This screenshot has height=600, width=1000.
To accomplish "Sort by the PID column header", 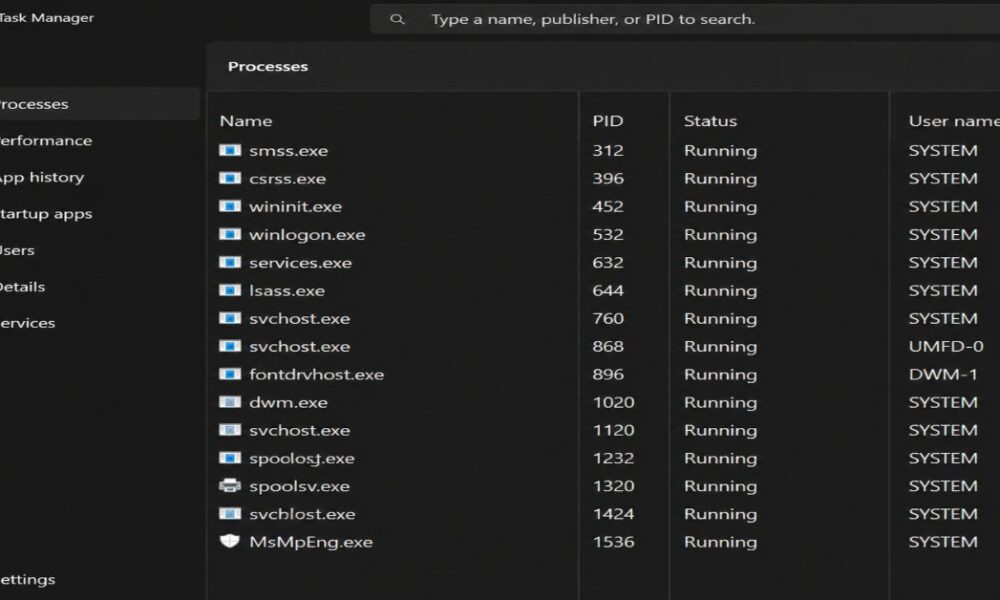I will 608,121.
